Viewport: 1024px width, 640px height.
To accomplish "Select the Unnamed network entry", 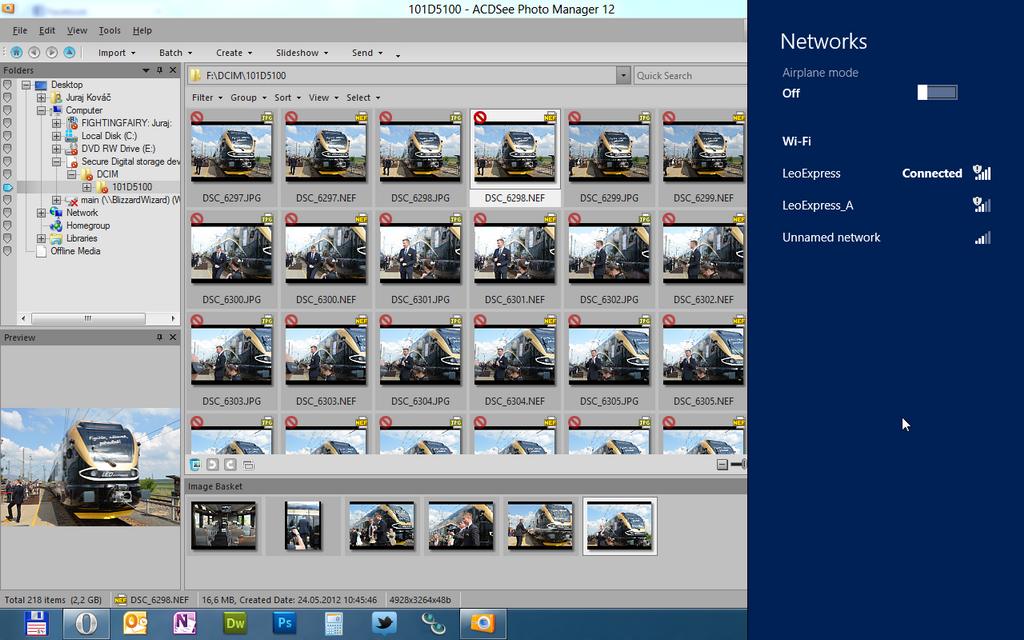I will (886, 237).
